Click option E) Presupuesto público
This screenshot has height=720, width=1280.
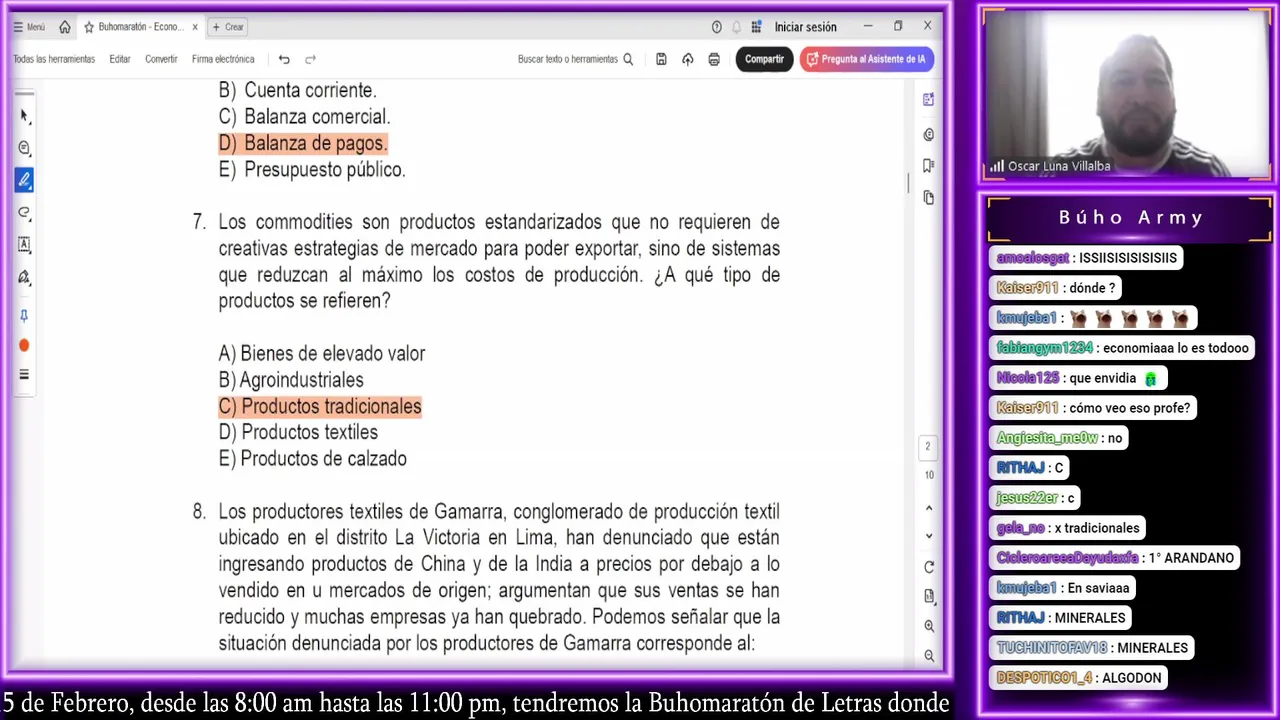coord(312,170)
